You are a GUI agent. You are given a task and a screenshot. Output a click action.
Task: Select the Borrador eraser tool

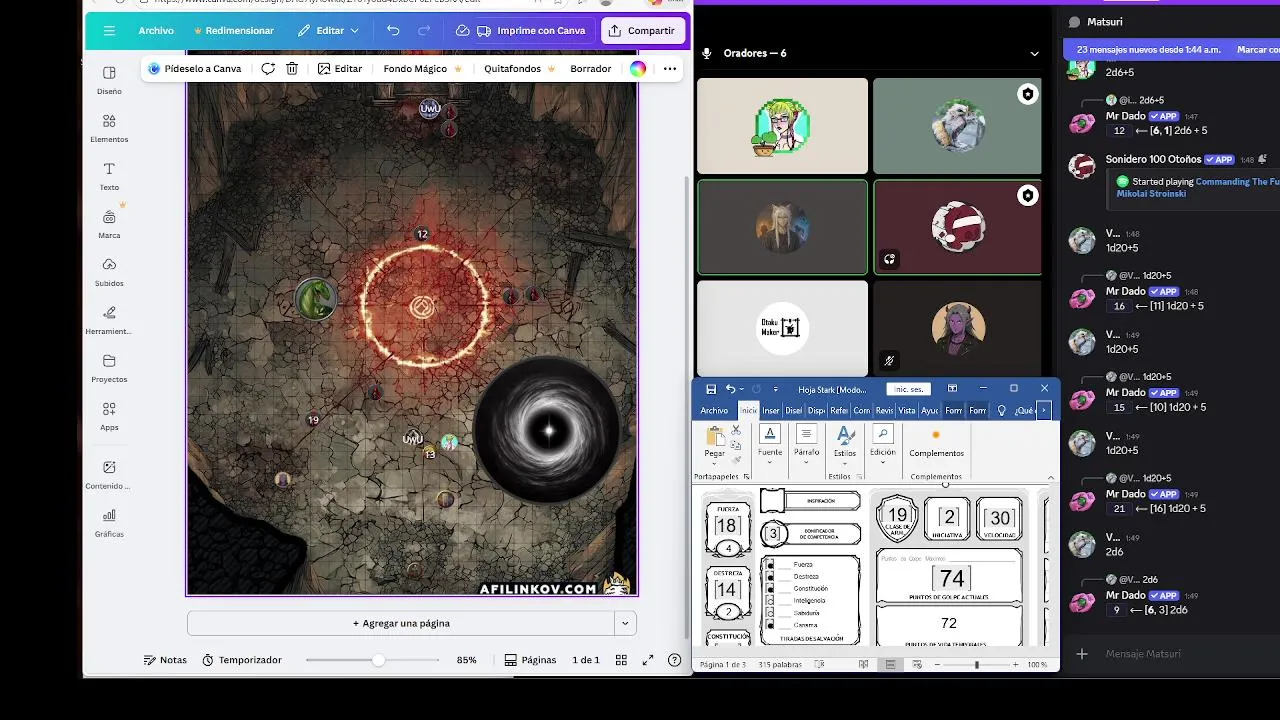(x=590, y=69)
